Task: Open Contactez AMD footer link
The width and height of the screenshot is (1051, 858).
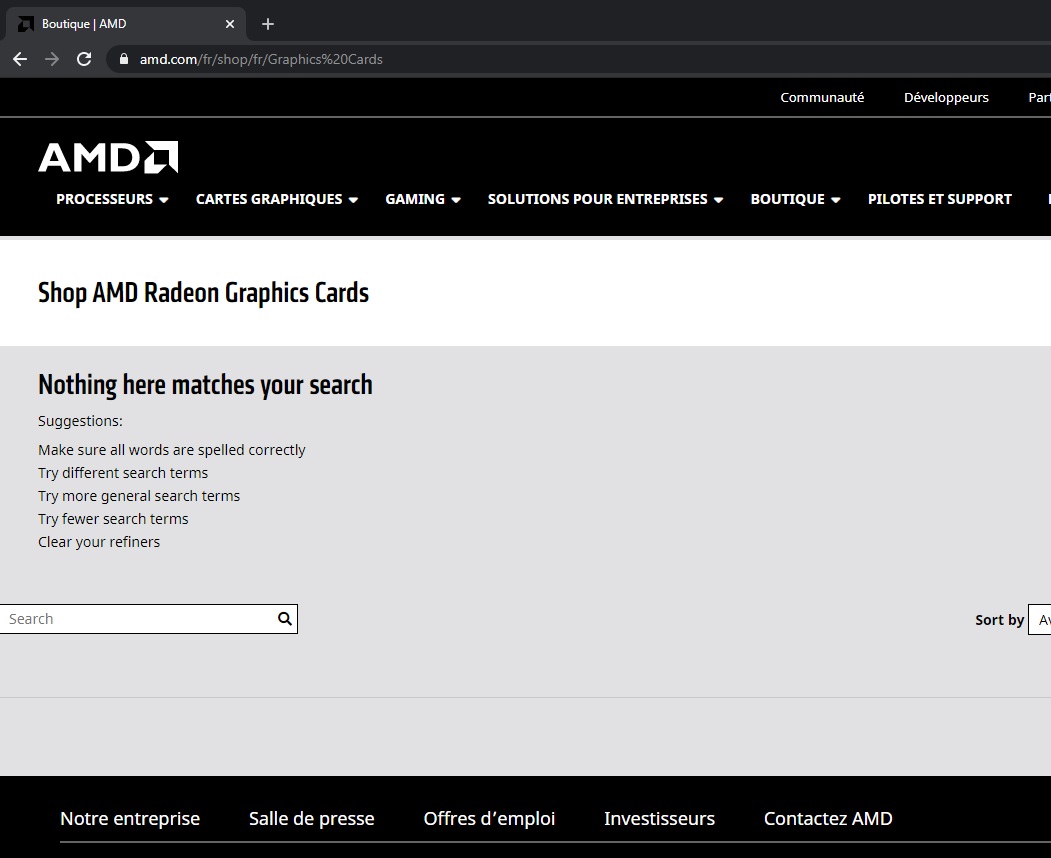Action: pos(828,818)
